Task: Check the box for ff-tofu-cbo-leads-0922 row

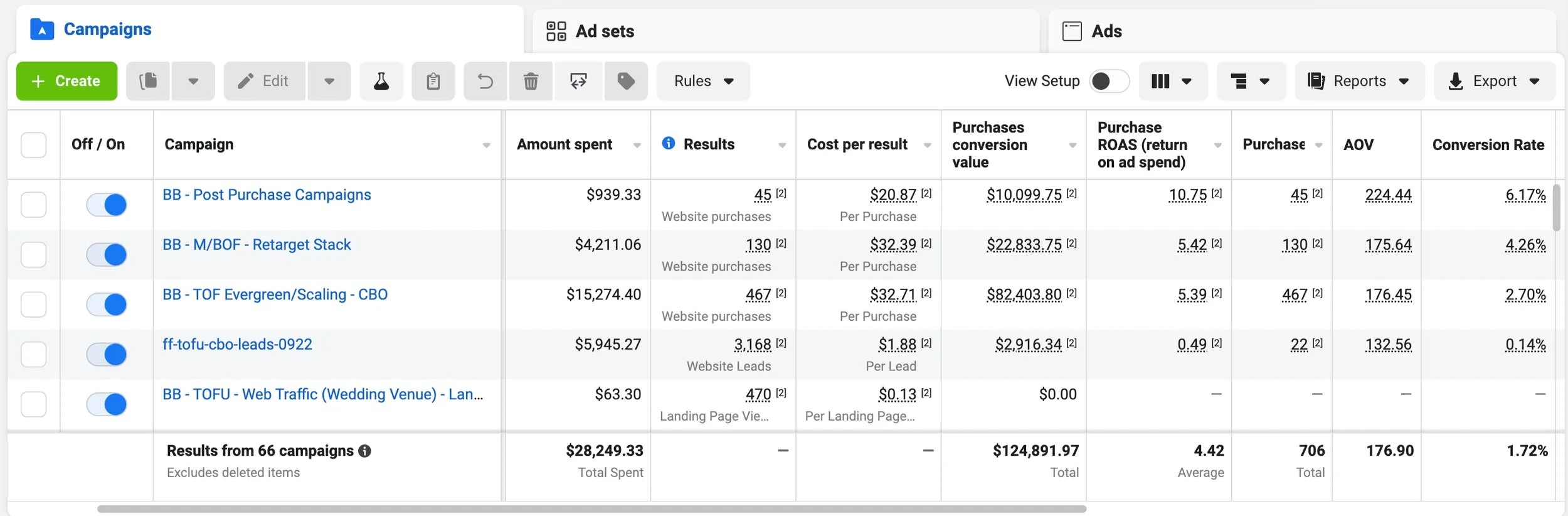Action: 34,354
